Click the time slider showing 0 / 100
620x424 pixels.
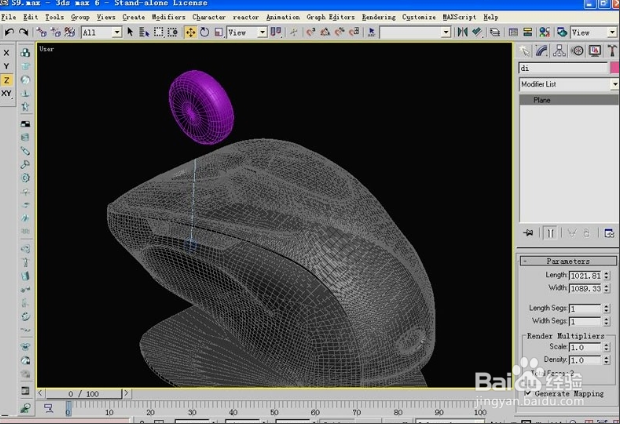pyautogui.click(x=83, y=394)
